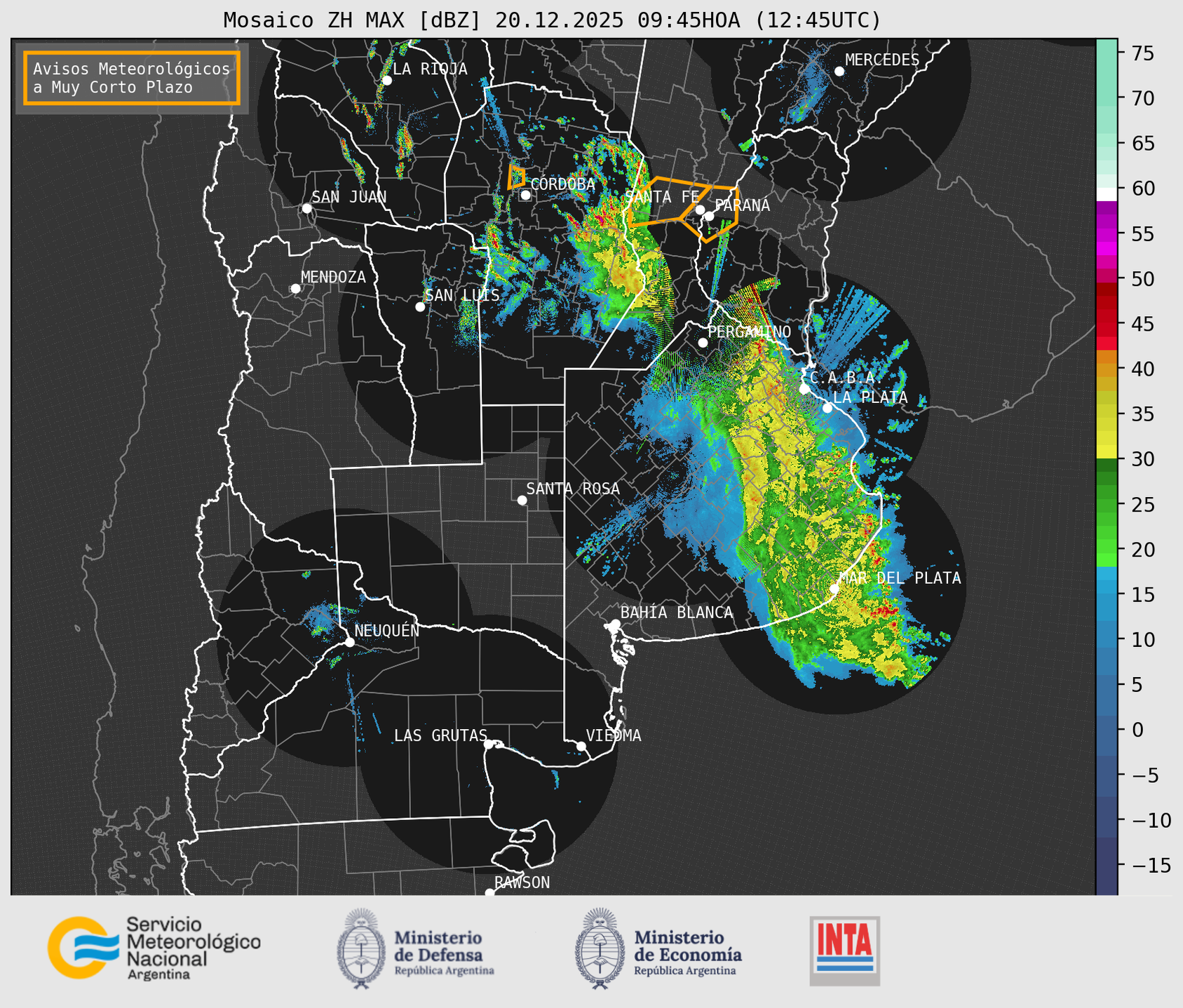Viewport: 1183px width, 1008px height.
Task: Click the PERGAMINO label
Action: pos(749,332)
